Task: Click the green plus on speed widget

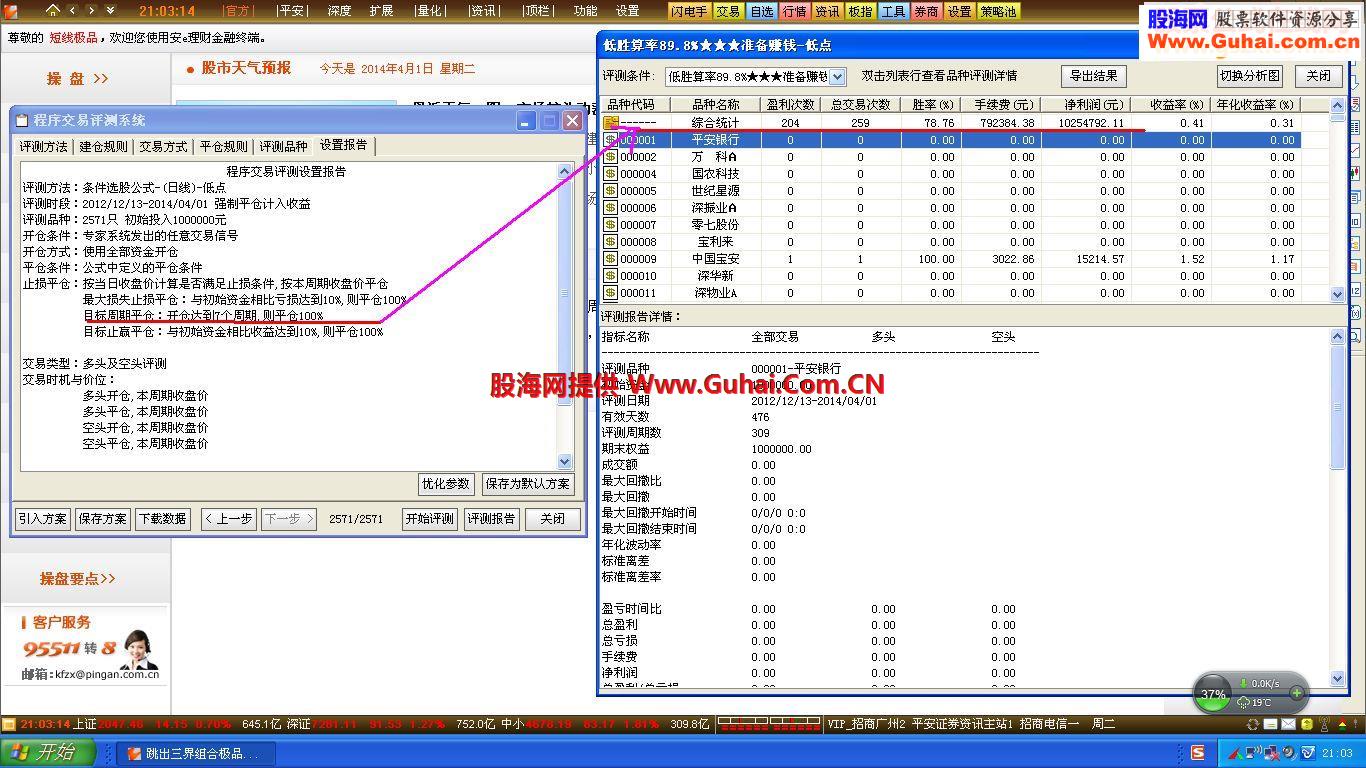Action: tap(1297, 693)
